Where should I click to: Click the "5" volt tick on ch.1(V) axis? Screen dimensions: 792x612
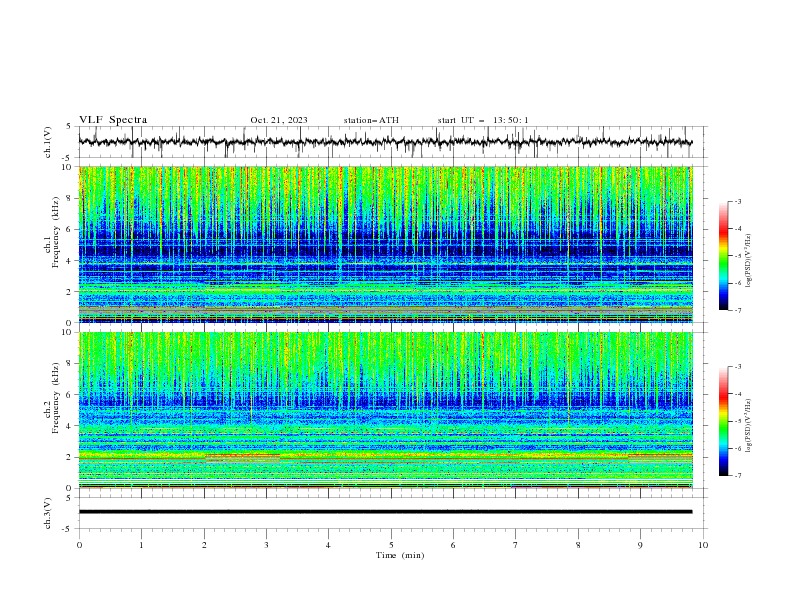68,127
